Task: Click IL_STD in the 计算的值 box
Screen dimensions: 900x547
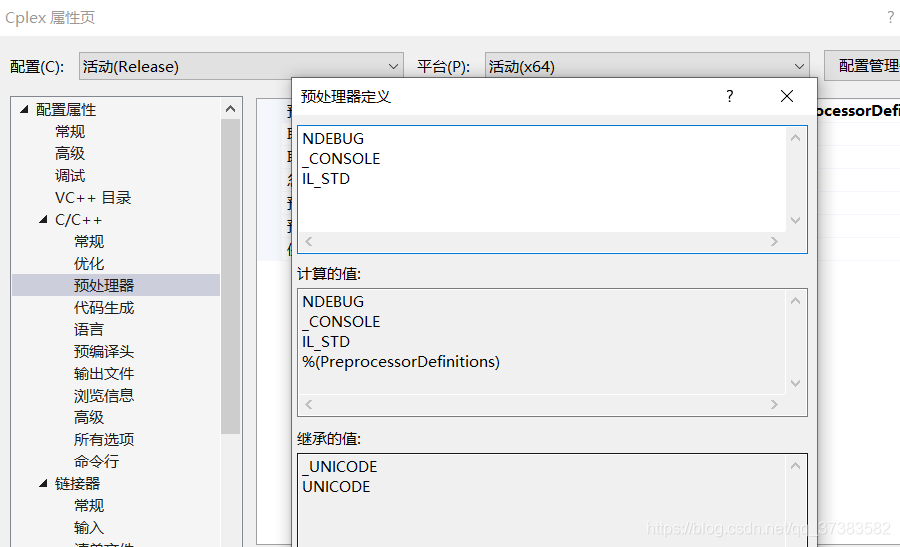Action: click(326, 342)
